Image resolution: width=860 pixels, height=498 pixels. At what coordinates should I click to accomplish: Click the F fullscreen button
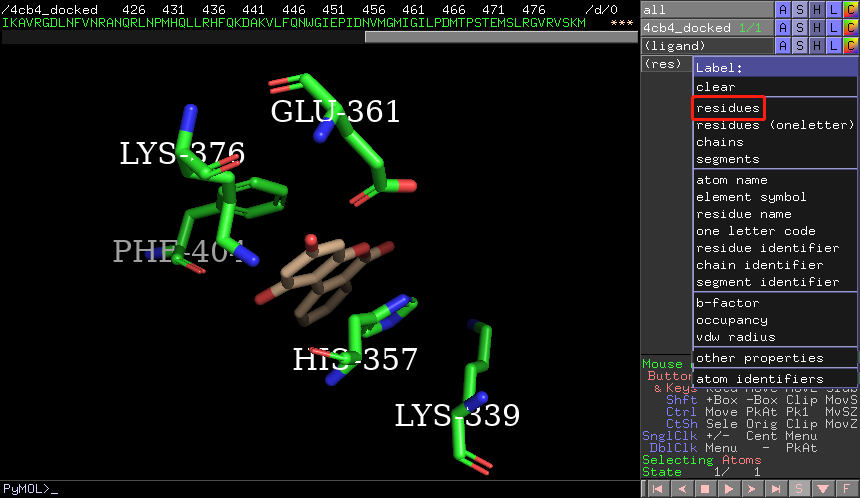pos(848,489)
